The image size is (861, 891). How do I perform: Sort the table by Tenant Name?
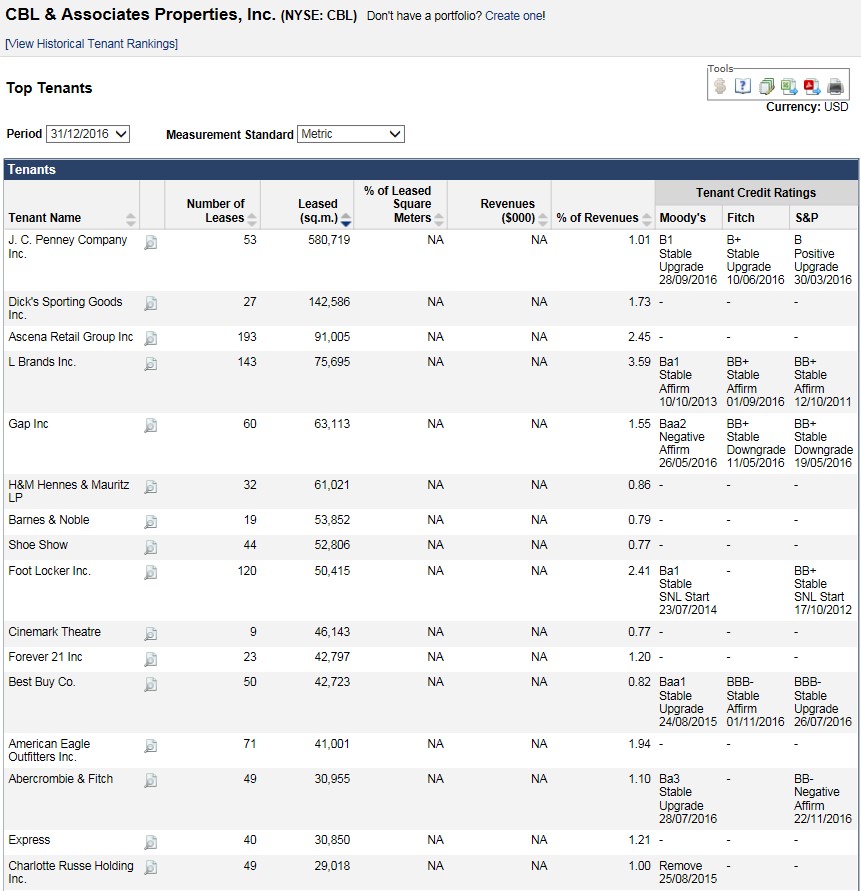pyautogui.click(x=131, y=219)
